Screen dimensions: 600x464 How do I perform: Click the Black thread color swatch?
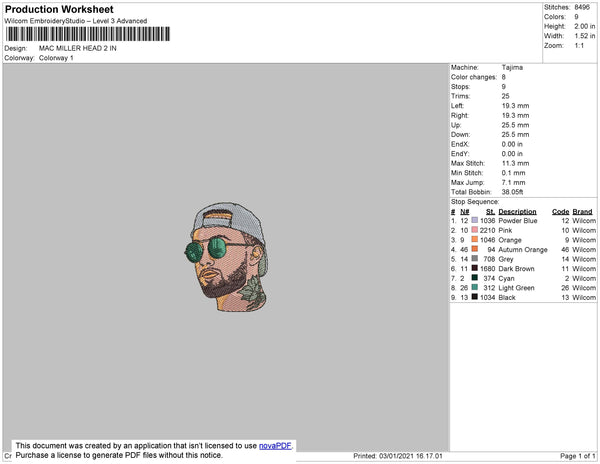click(474, 297)
